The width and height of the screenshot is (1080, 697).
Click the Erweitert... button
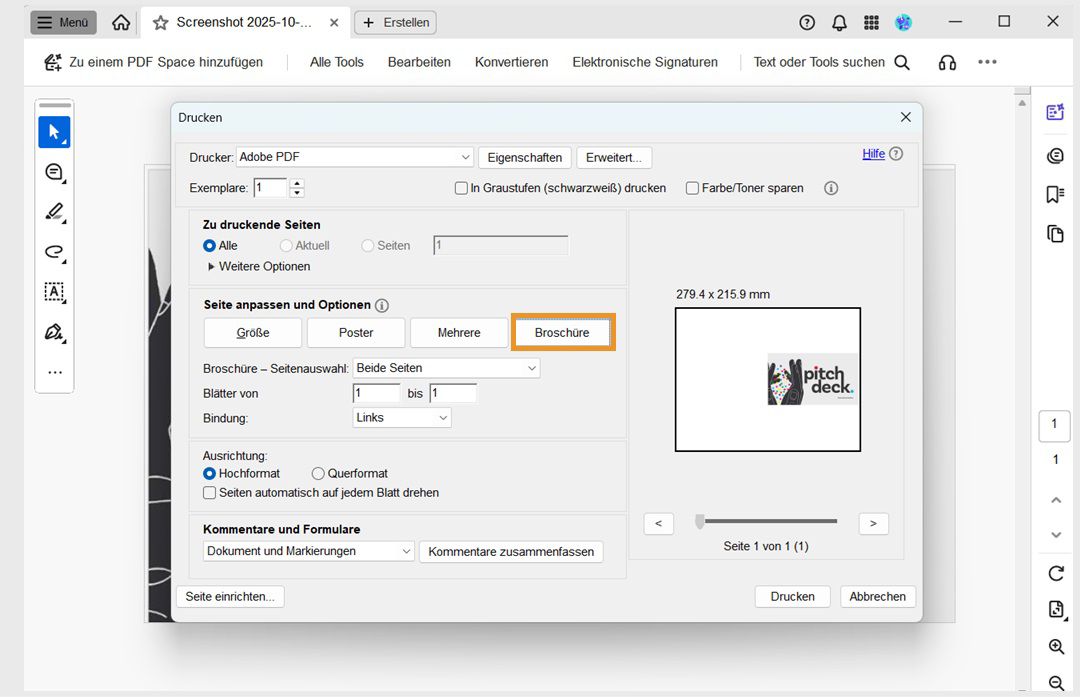click(614, 158)
